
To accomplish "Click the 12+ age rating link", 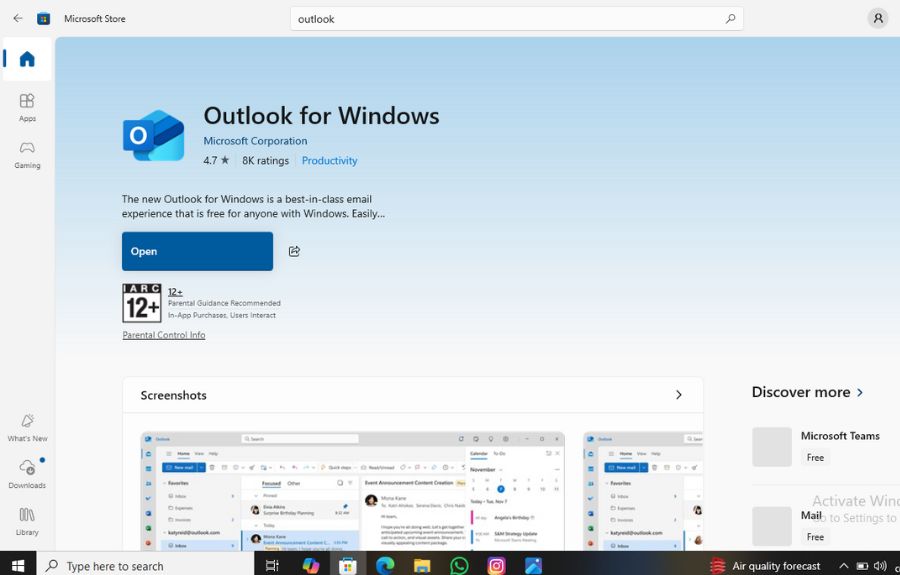I will pos(175,292).
